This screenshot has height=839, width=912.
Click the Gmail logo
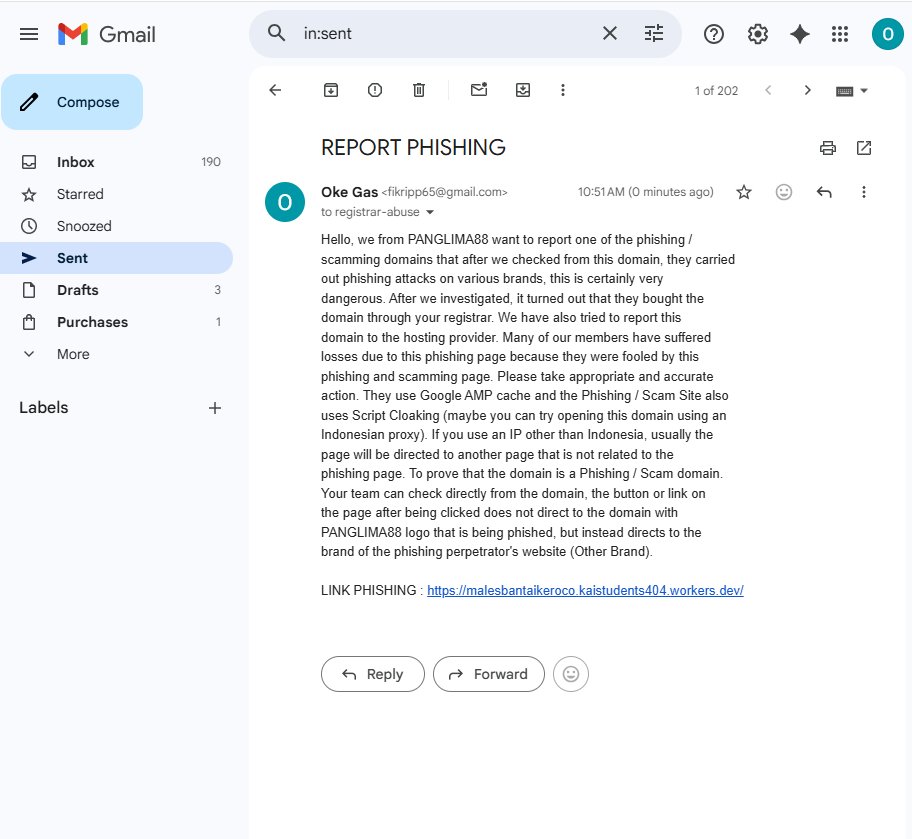(107, 34)
